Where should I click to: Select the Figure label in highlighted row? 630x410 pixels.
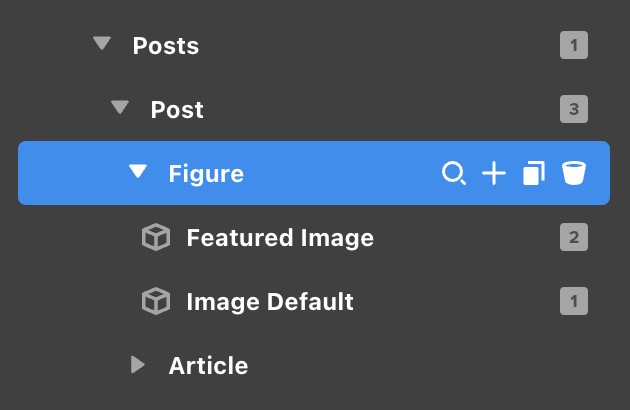pyautogui.click(x=206, y=174)
